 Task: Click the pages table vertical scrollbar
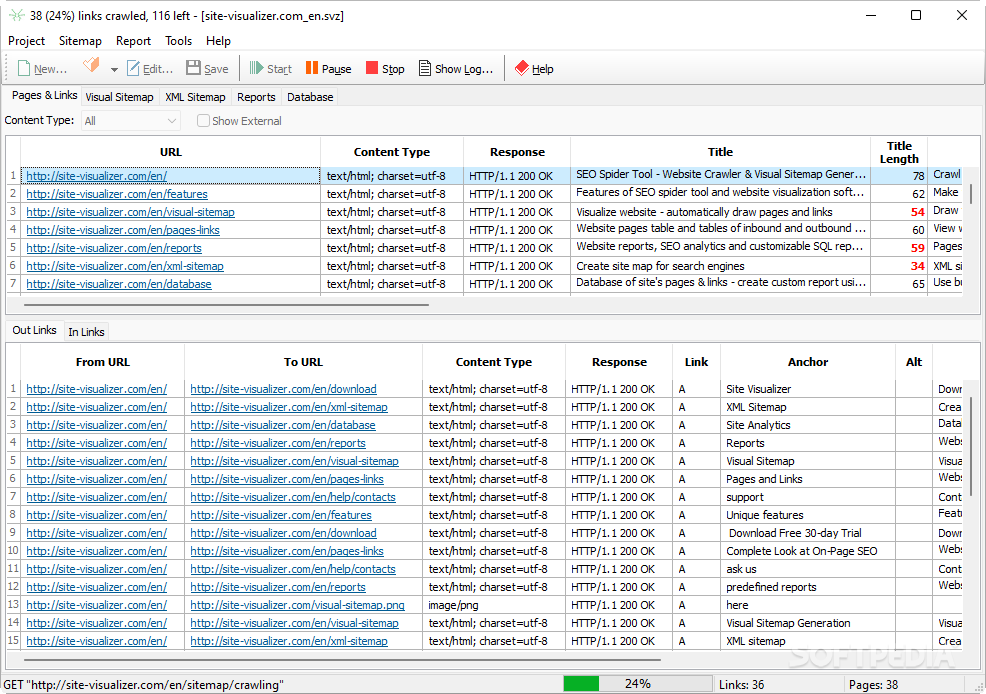click(971, 194)
